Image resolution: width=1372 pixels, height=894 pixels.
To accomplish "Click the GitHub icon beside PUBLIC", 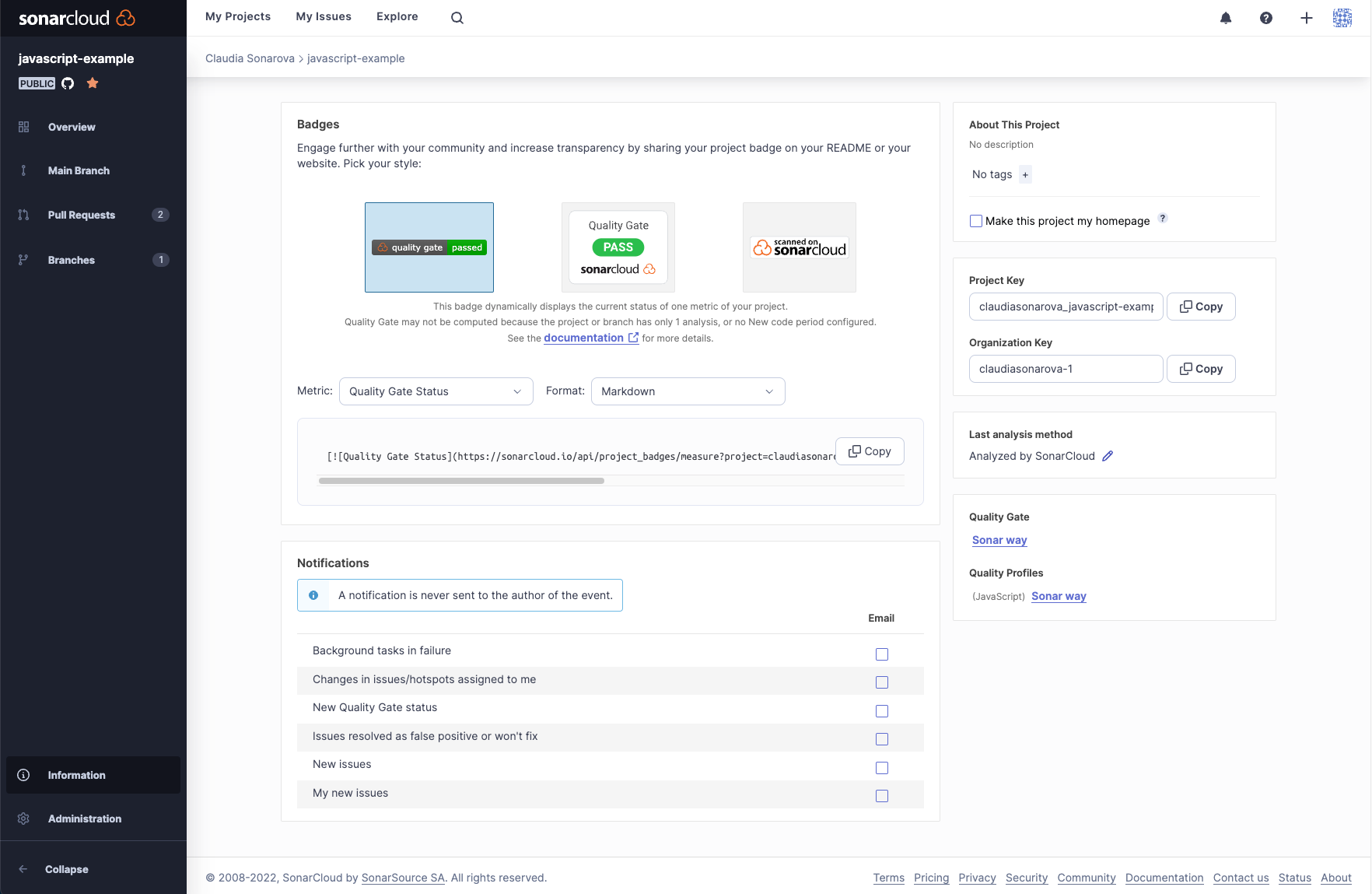I will [68, 83].
